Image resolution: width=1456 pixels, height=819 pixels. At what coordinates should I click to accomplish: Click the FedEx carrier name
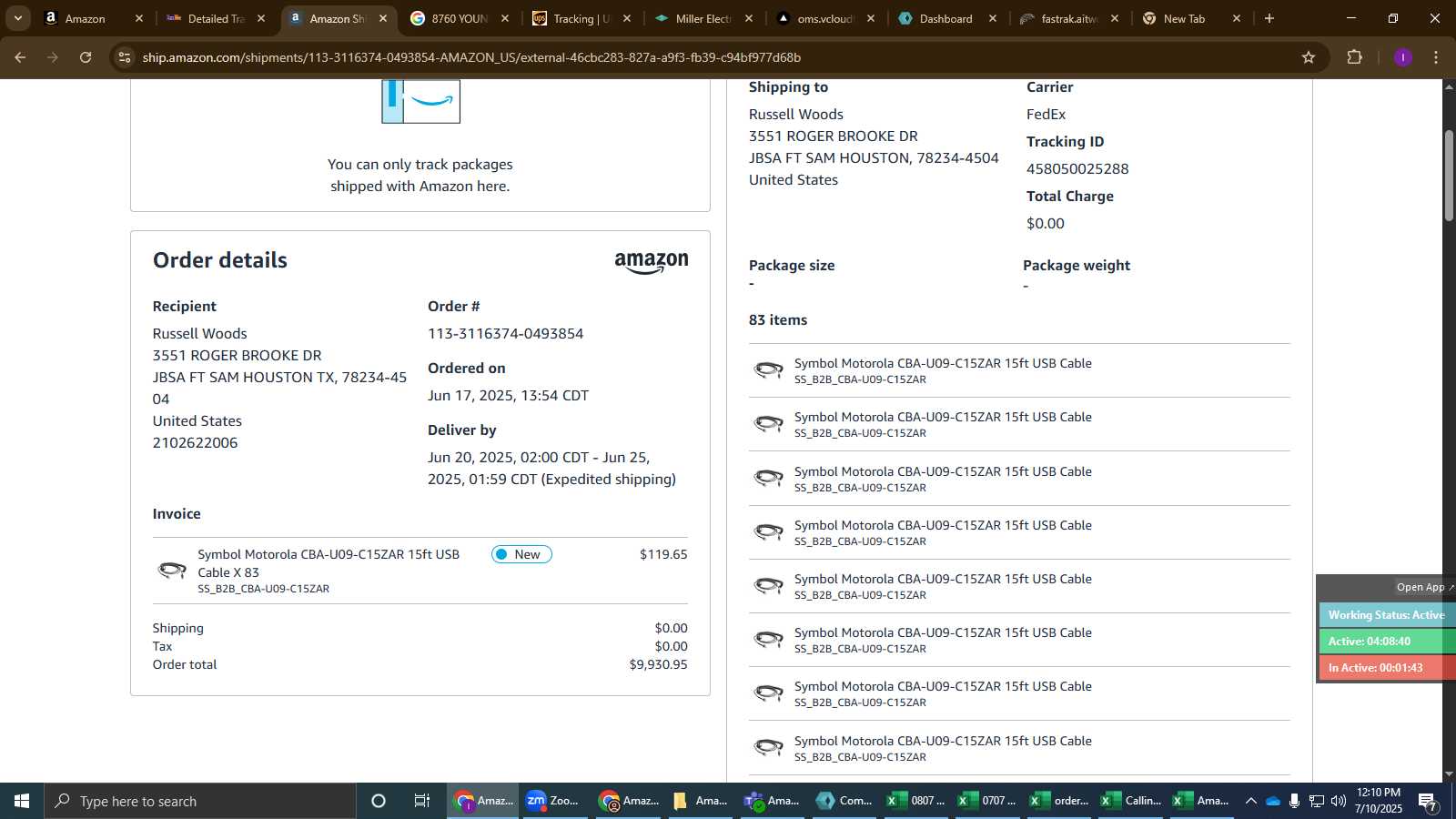coord(1046,115)
